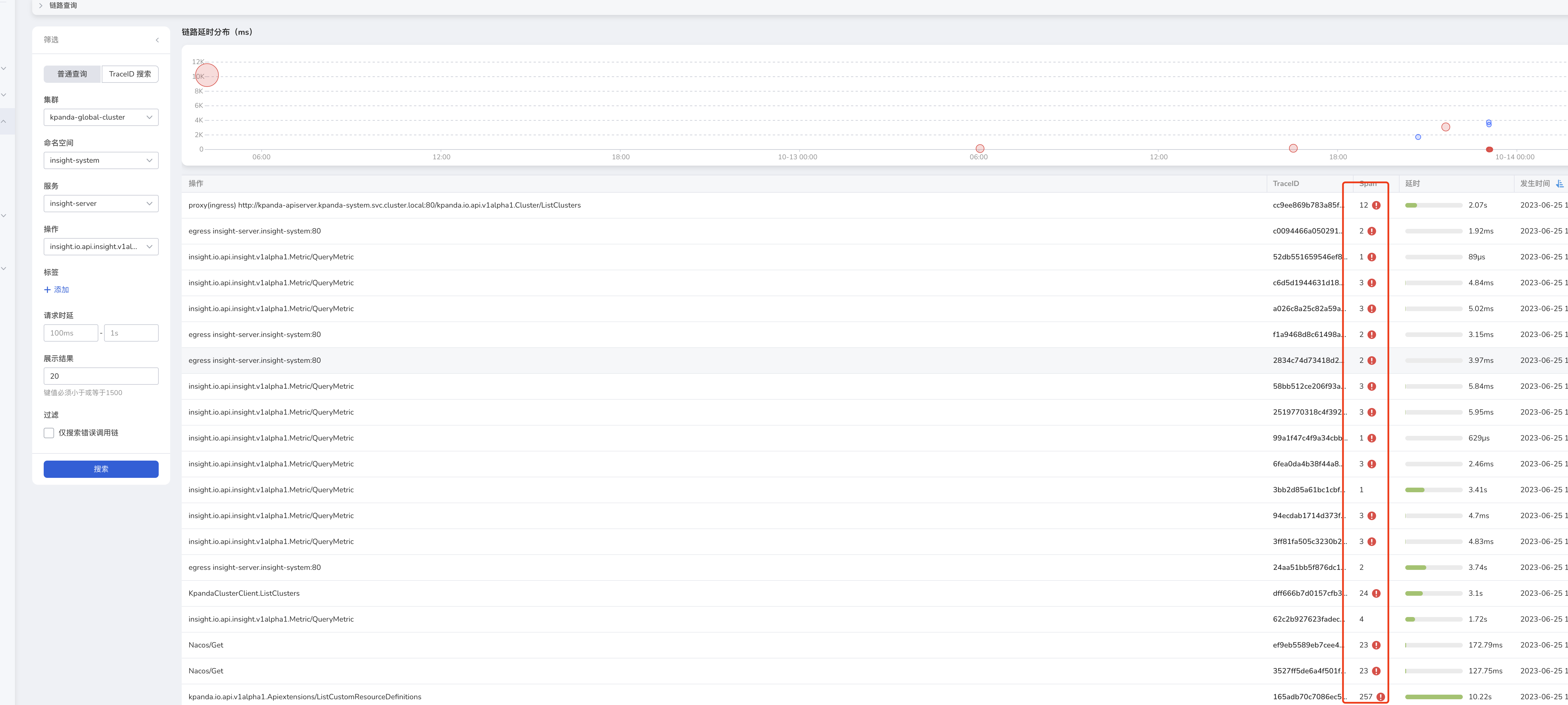
Task: Click error icon in dff666b7d0157cfb3 row
Action: pyautogui.click(x=1376, y=594)
